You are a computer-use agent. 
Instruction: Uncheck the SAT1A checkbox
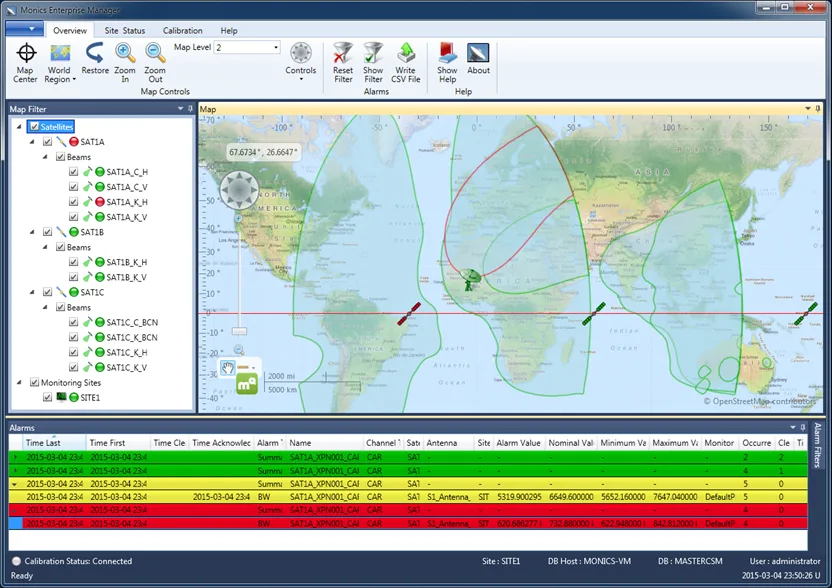pos(47,142)
